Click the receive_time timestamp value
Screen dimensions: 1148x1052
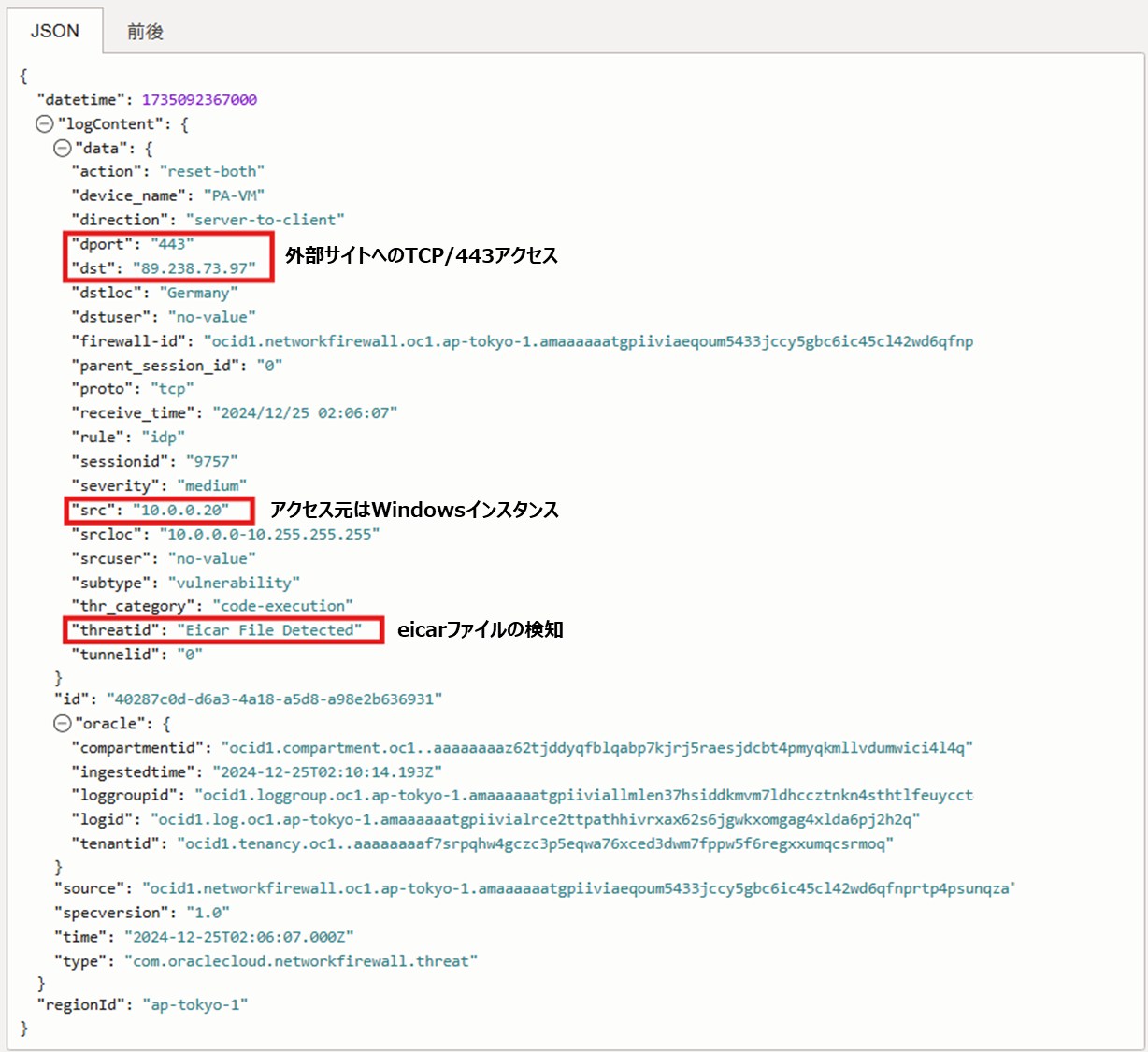pyautogui.click(x=304, y=413)
